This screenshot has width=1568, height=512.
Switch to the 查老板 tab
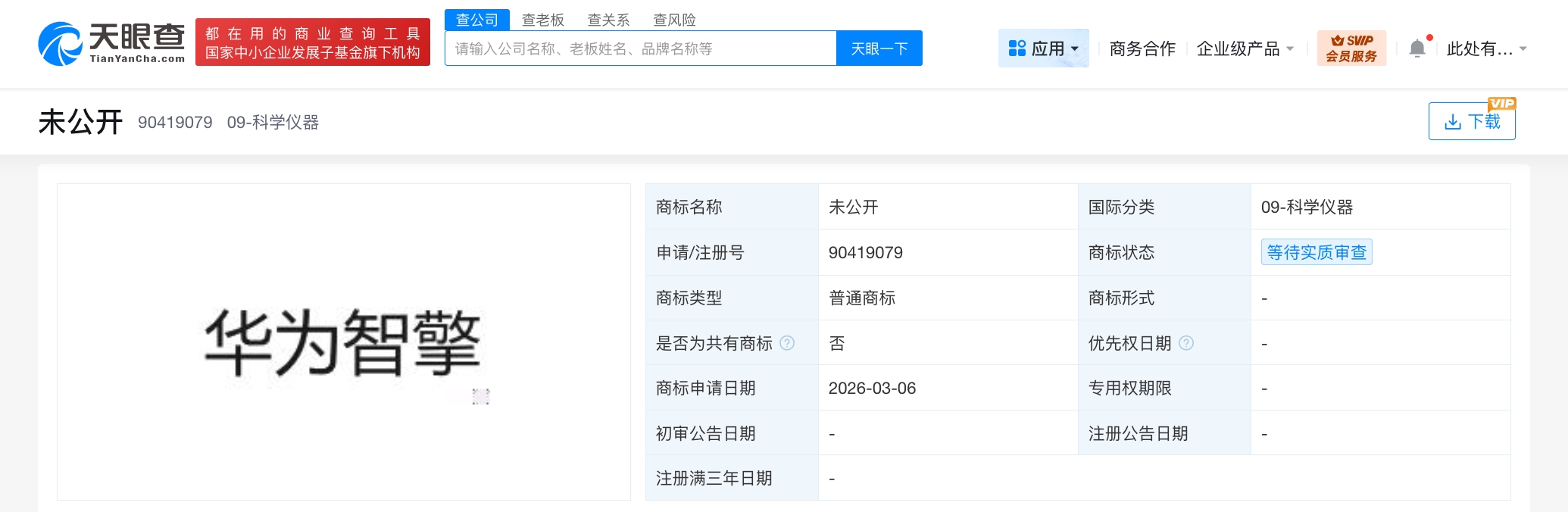pyautogui.click(x=542, y=20)
